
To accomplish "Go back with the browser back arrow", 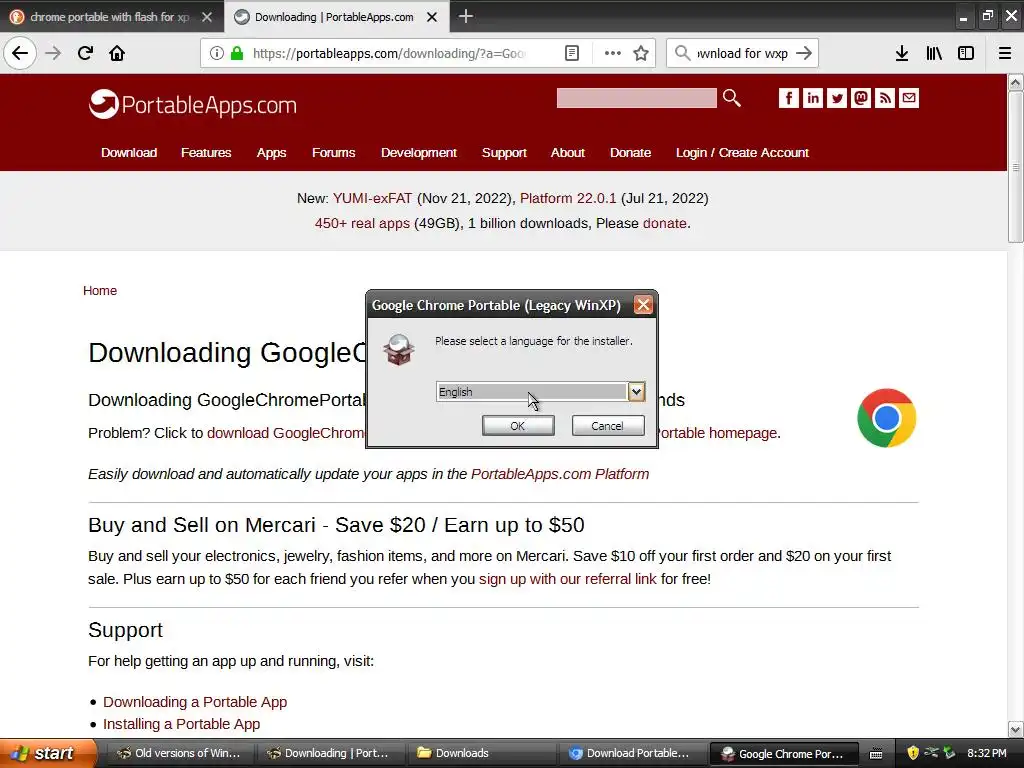I will coord(20,53).
